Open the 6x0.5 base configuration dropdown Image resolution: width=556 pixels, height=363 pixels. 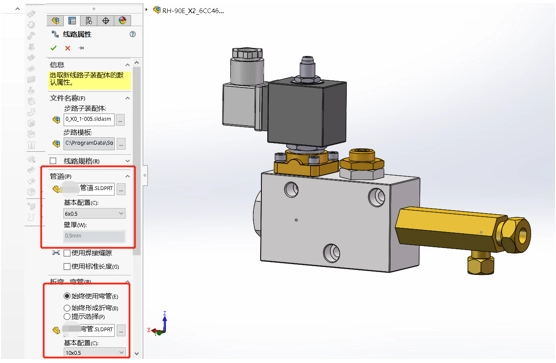94,213
